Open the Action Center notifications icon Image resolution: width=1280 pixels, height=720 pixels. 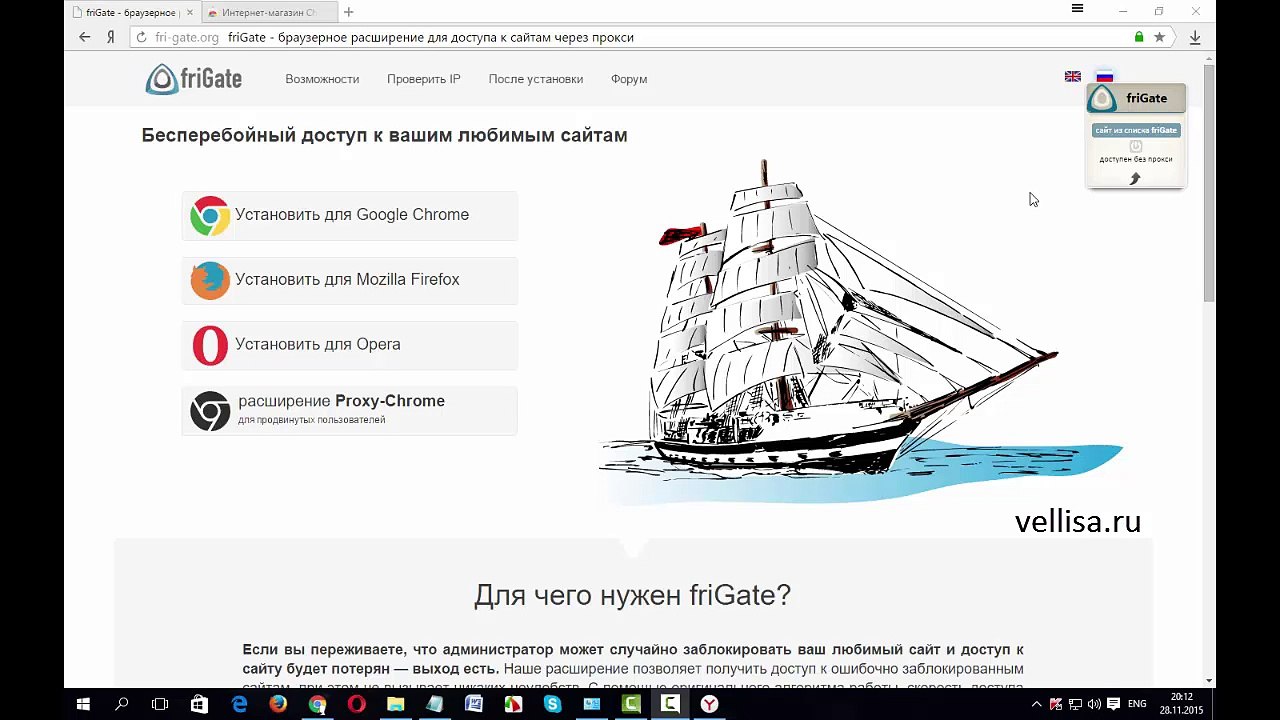pos(1113,704)
